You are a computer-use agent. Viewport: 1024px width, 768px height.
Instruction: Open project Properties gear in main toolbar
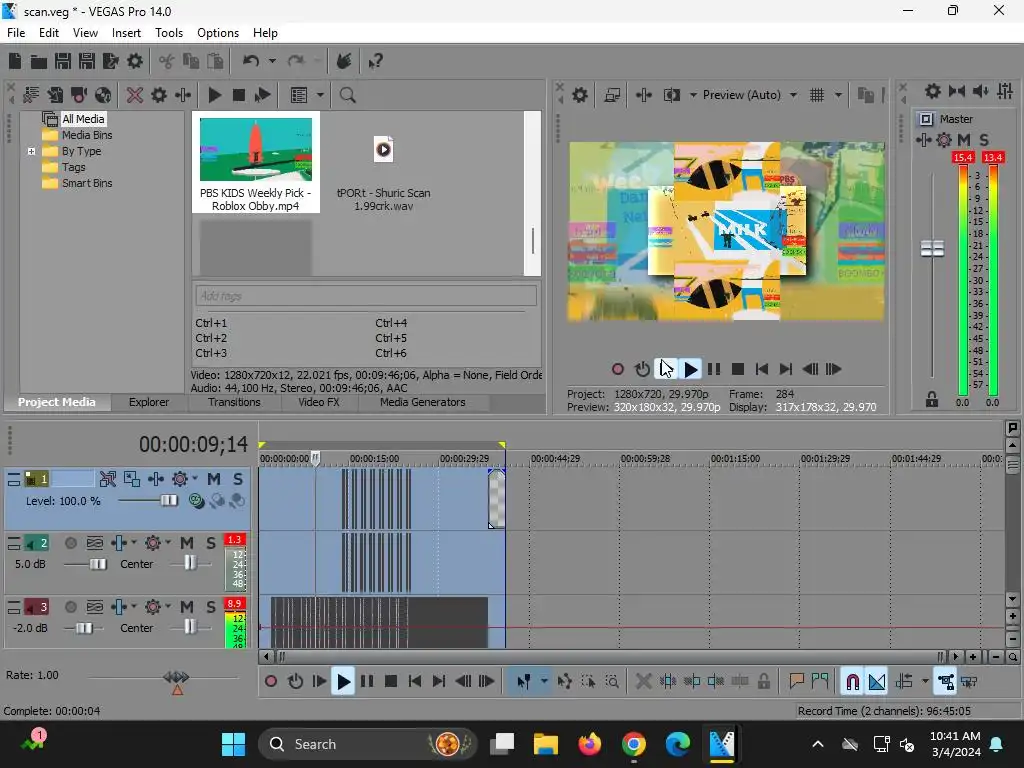point(135,61)
